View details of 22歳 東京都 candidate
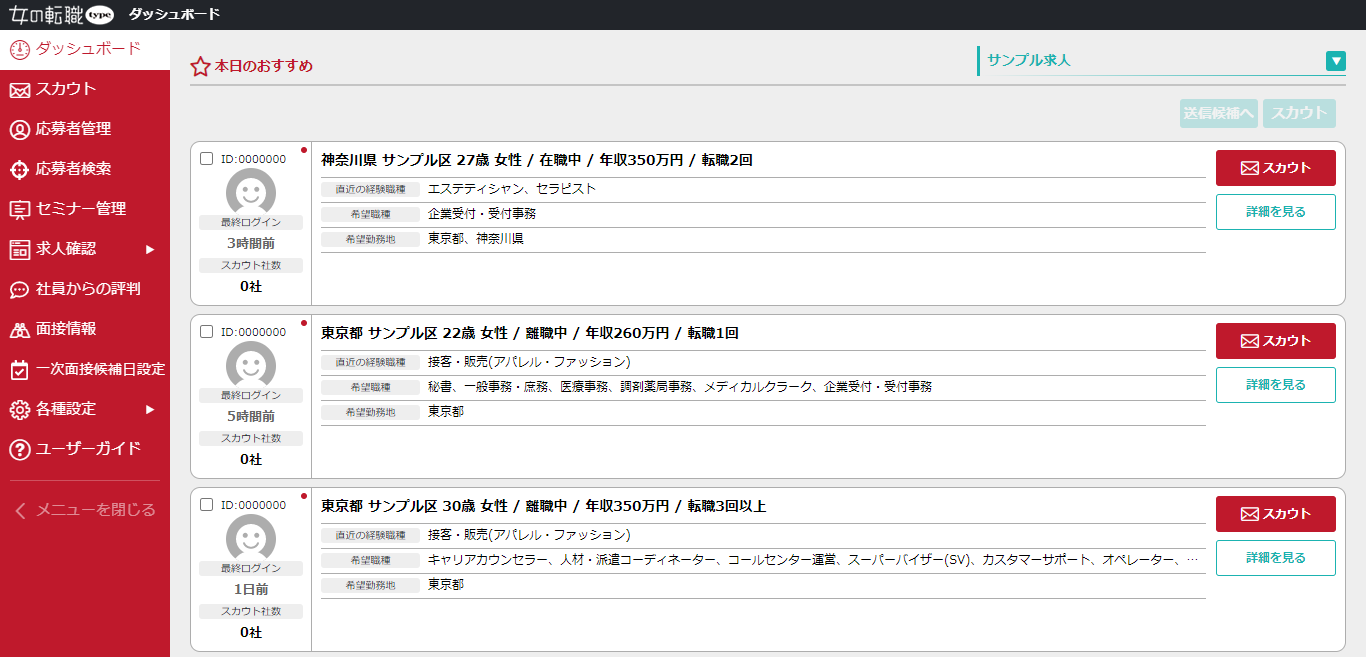 click(x=1275, y=385)
